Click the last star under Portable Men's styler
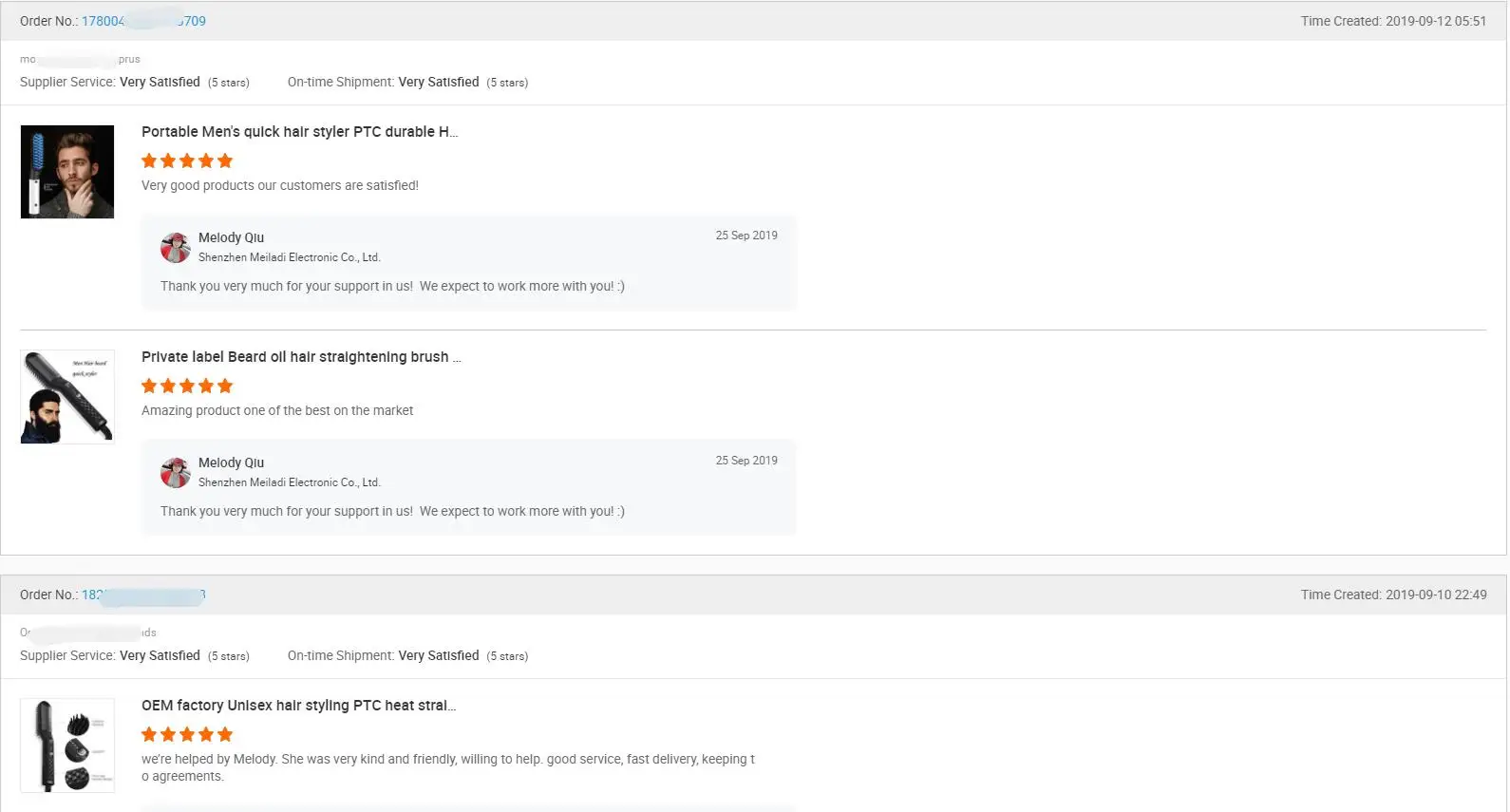The width and height of the screenshot is (1510, 812). point(225,161)
